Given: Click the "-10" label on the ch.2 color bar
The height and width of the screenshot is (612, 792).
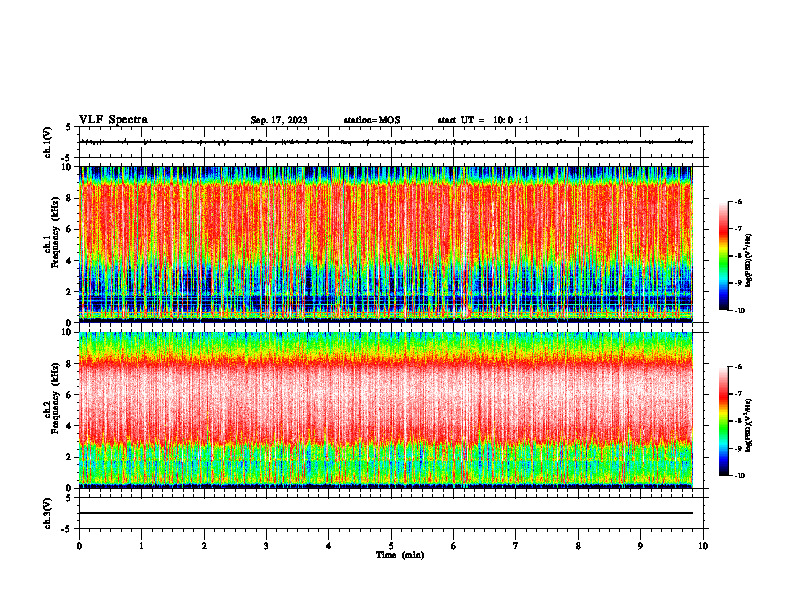Looking at the screenshot, I should coord(739,476).
